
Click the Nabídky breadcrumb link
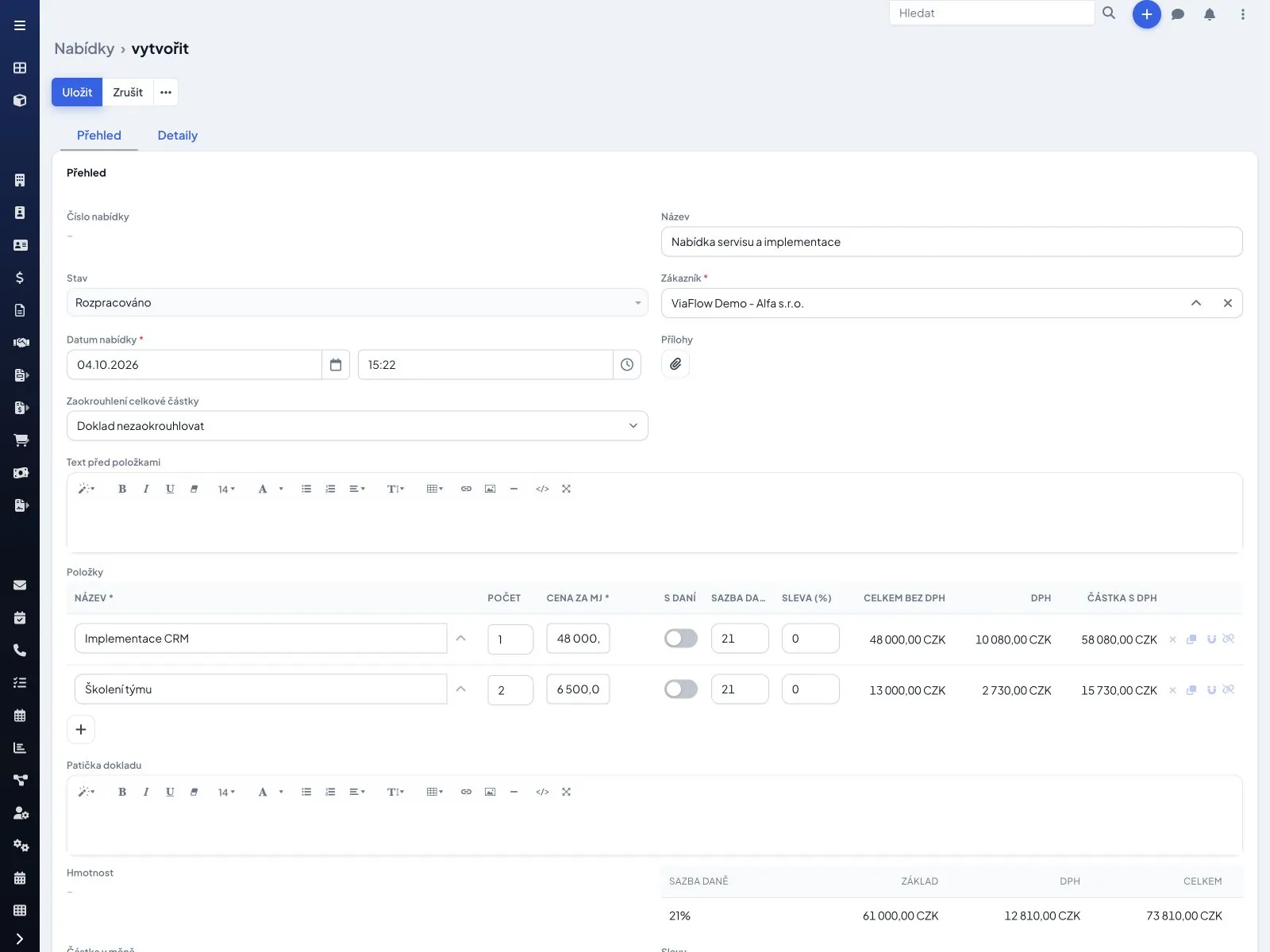click(84, 48)
